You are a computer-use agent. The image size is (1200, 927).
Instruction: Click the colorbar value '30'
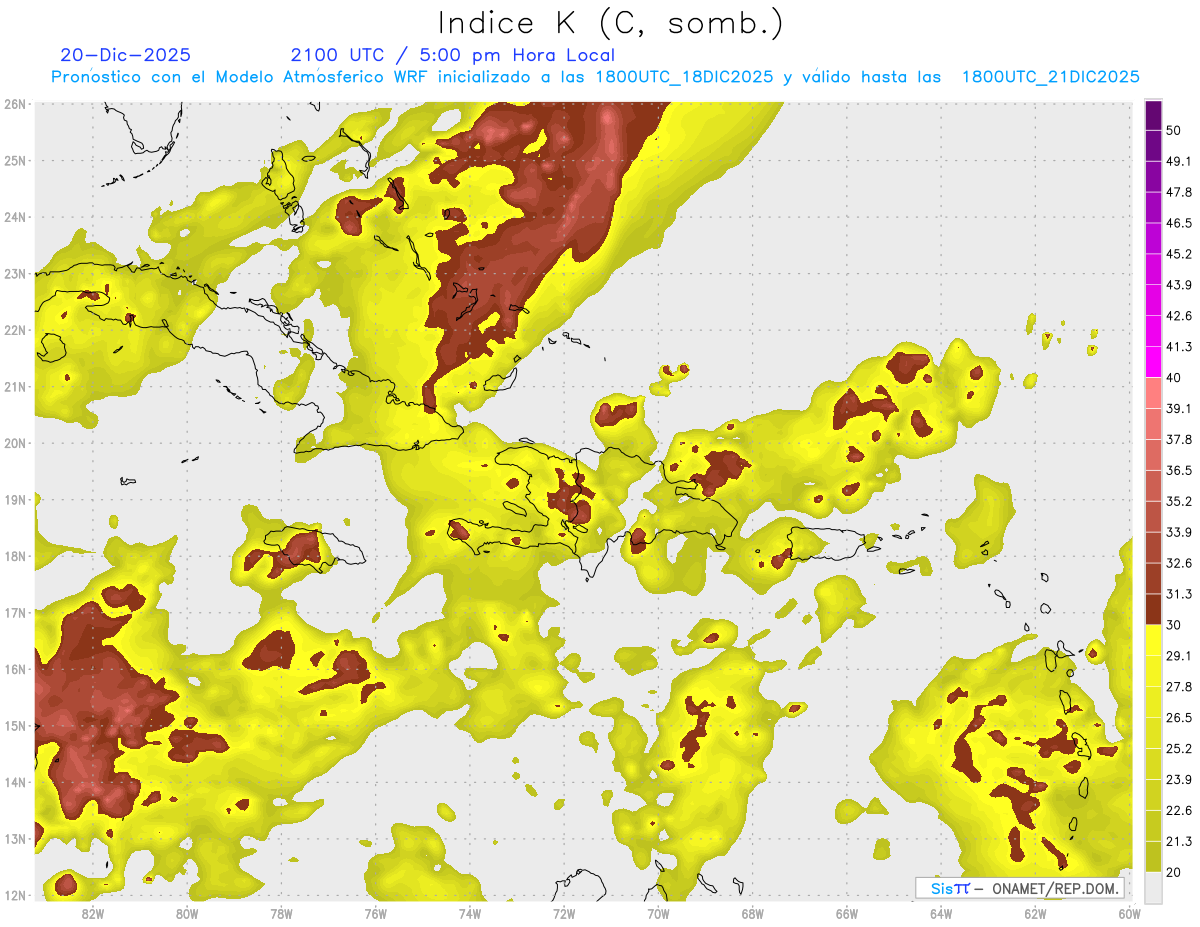click(x=1174, y=625)
